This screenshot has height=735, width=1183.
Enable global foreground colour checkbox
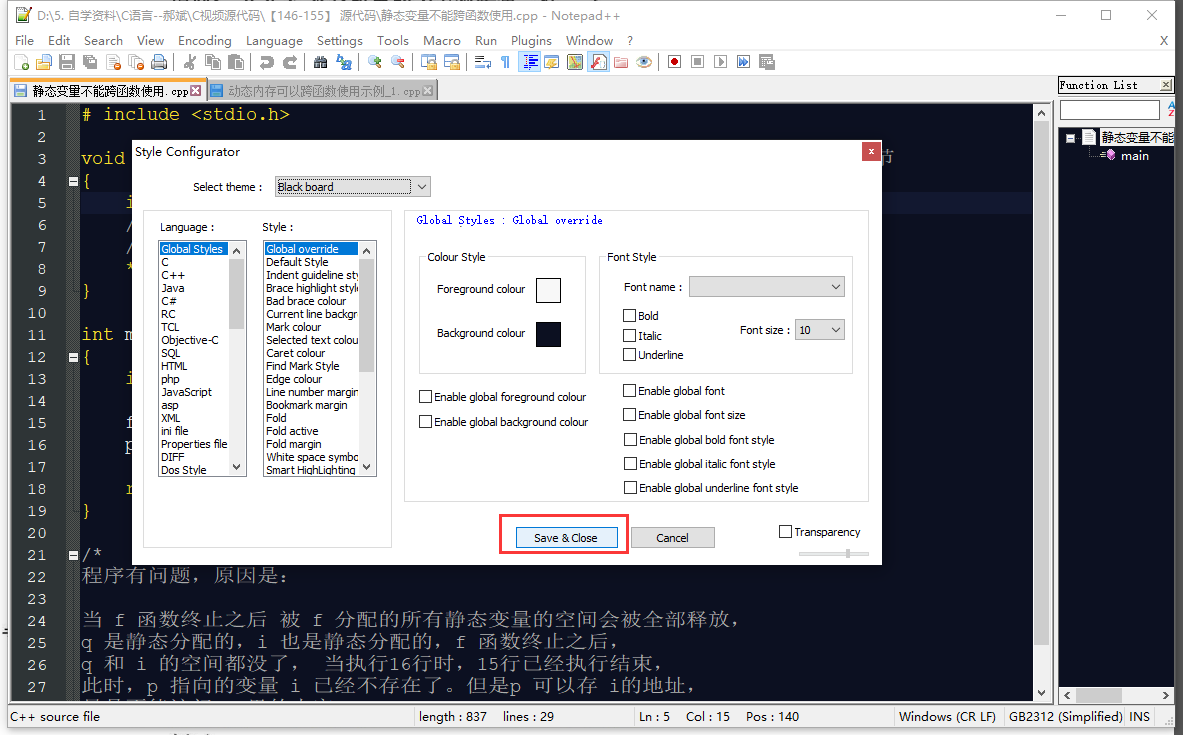pos(426,397)
